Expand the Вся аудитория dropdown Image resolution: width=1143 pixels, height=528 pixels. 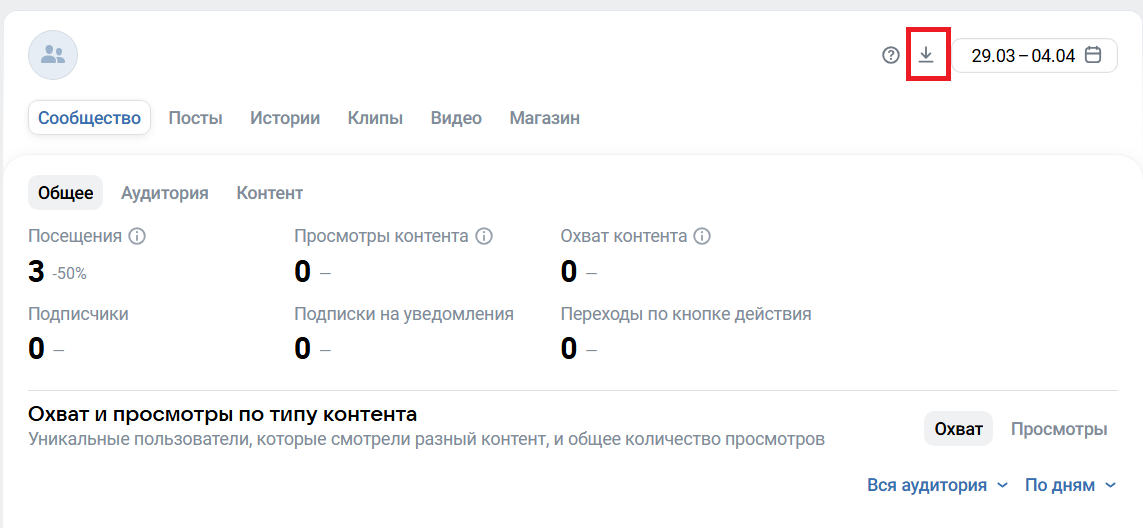pyautogui.click(x=938, y=485)
